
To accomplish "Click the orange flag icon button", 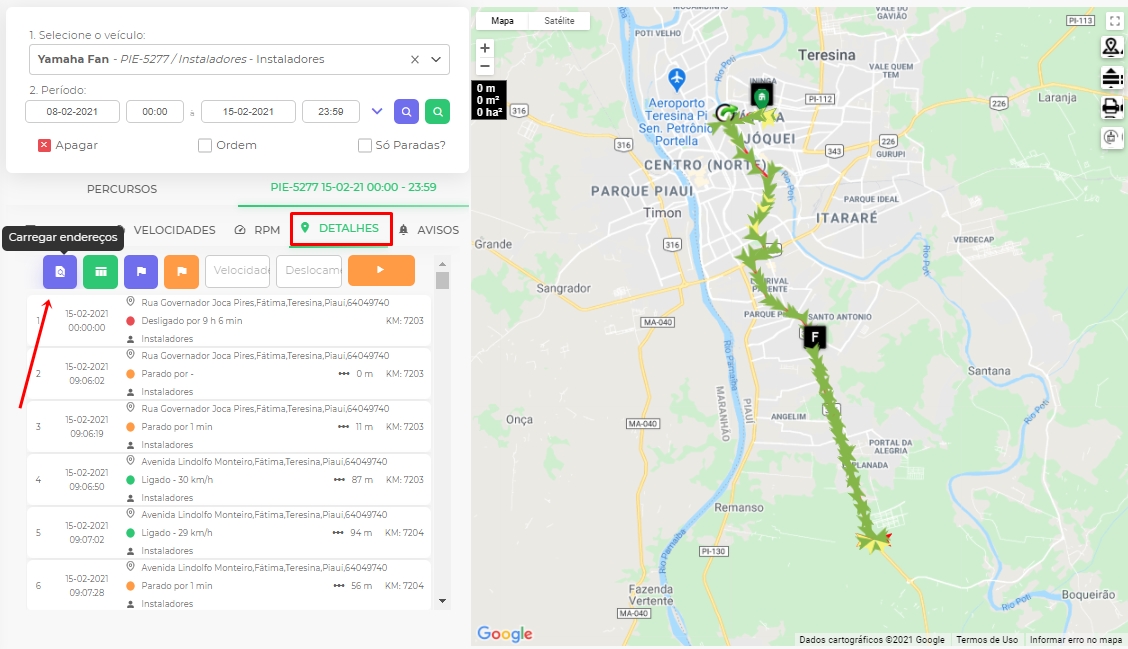I will (181, 271).
